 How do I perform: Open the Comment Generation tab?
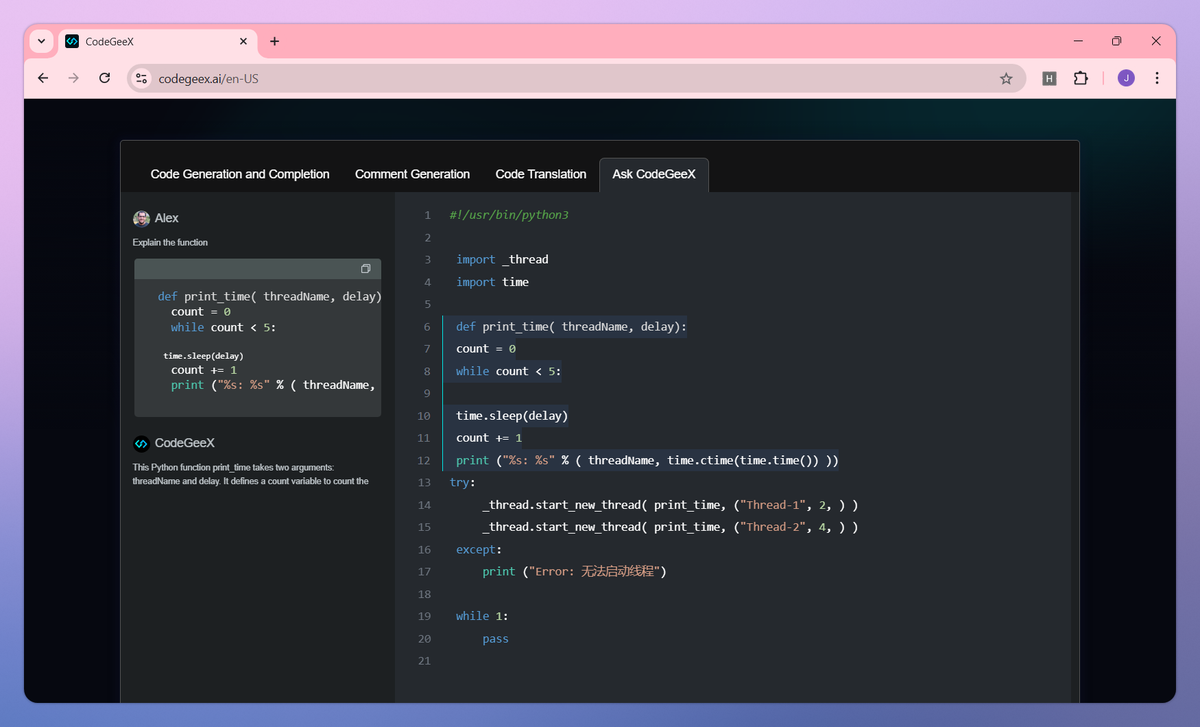[x=412, y=174]
